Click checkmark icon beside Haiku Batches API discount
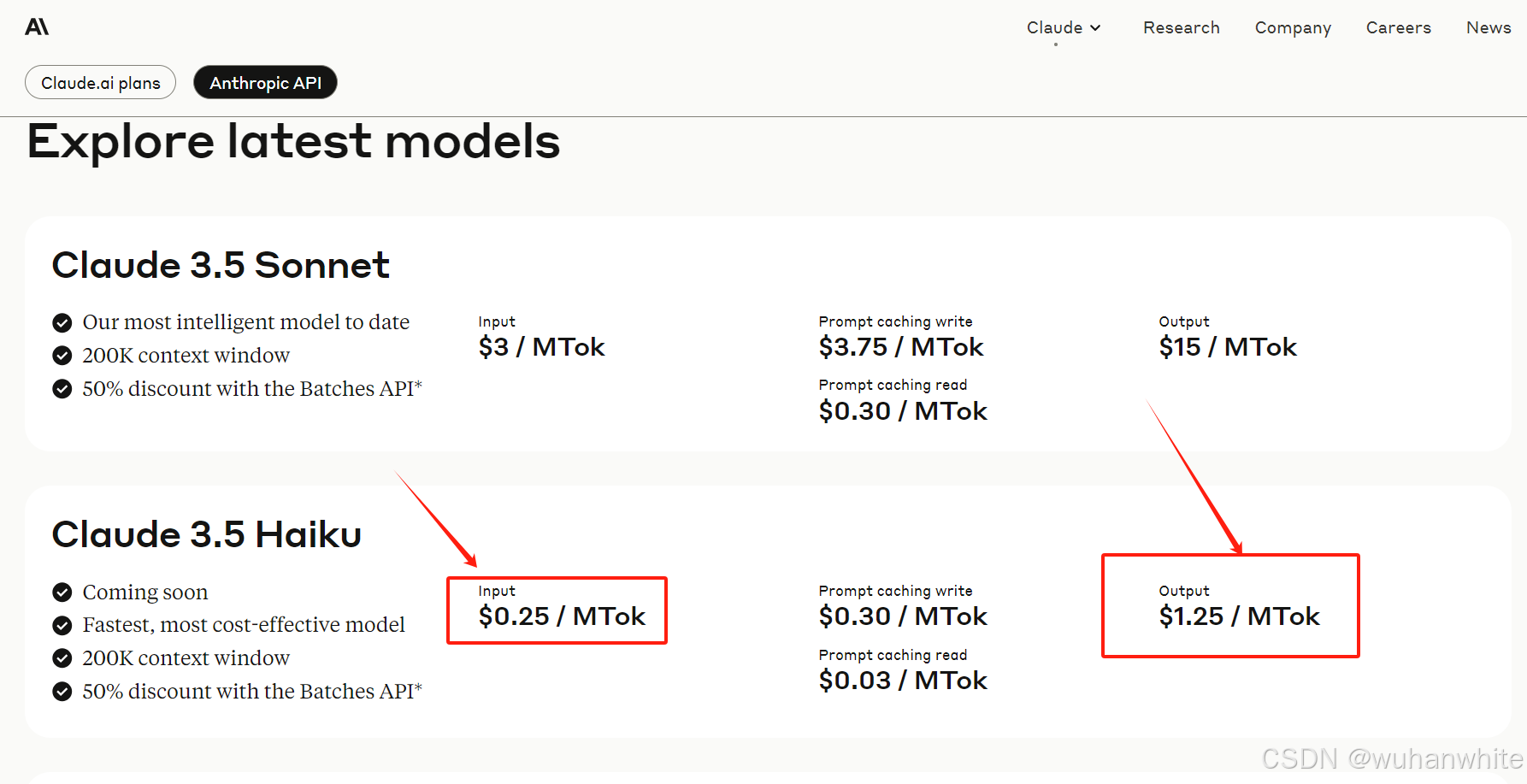Viewport: 1527px width, 784px height. click(62, 692)
